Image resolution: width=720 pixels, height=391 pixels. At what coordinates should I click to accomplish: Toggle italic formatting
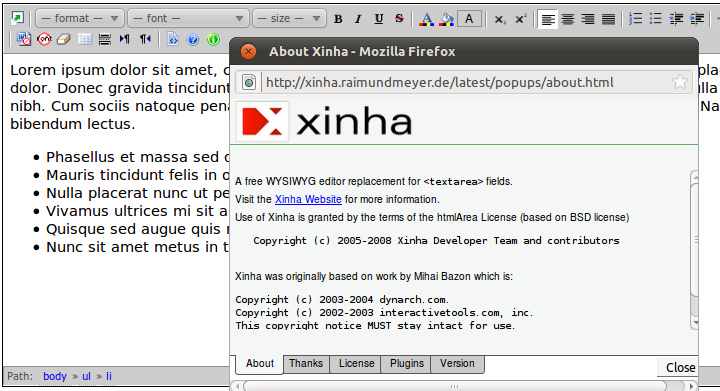pos(358,19)
